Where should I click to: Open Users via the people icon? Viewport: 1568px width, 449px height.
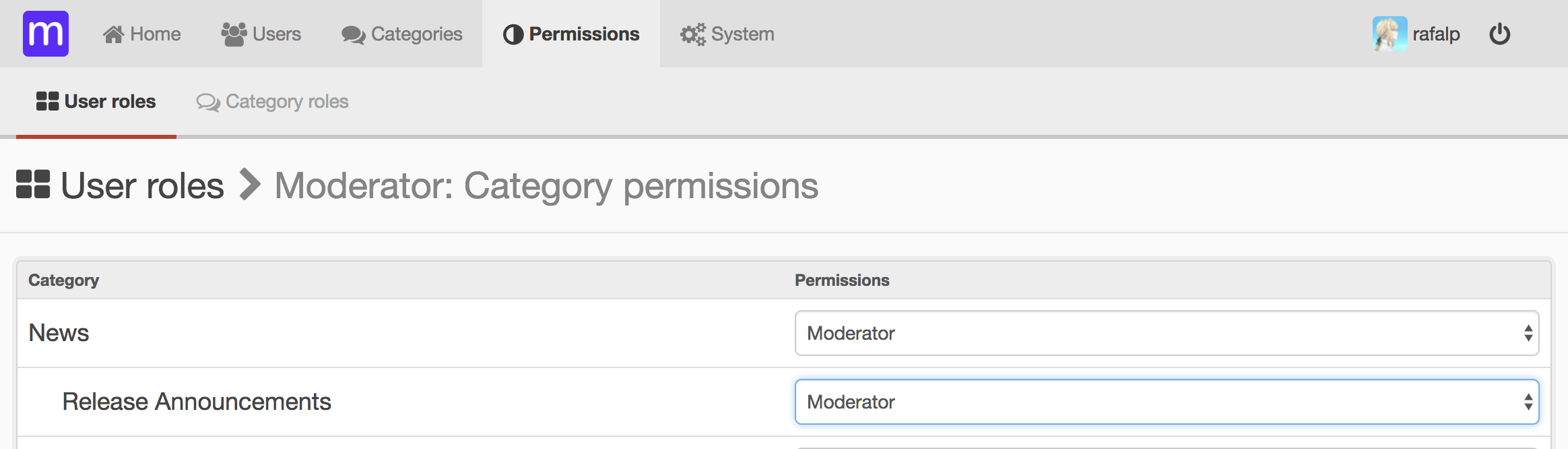234,34
